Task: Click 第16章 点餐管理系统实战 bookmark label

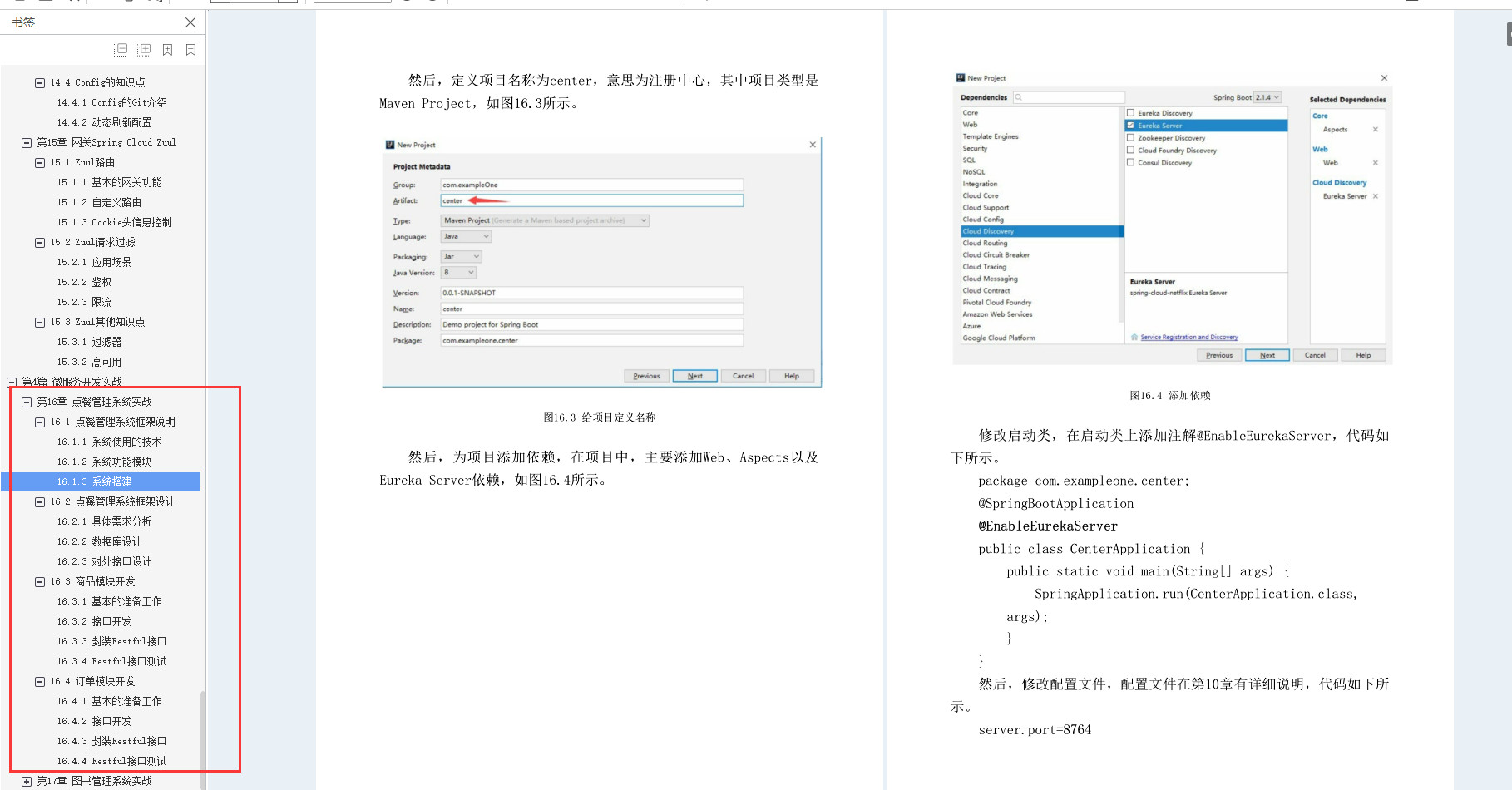Action: click(94, 402)
